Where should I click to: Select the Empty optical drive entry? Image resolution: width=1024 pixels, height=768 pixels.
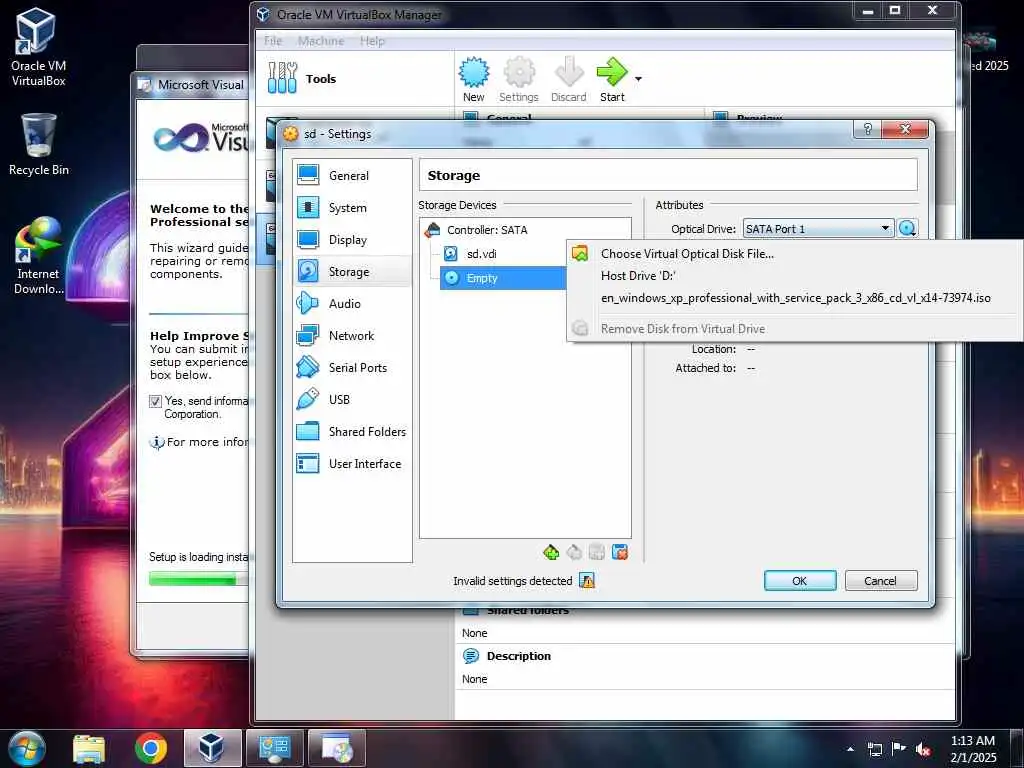[503, 278]
